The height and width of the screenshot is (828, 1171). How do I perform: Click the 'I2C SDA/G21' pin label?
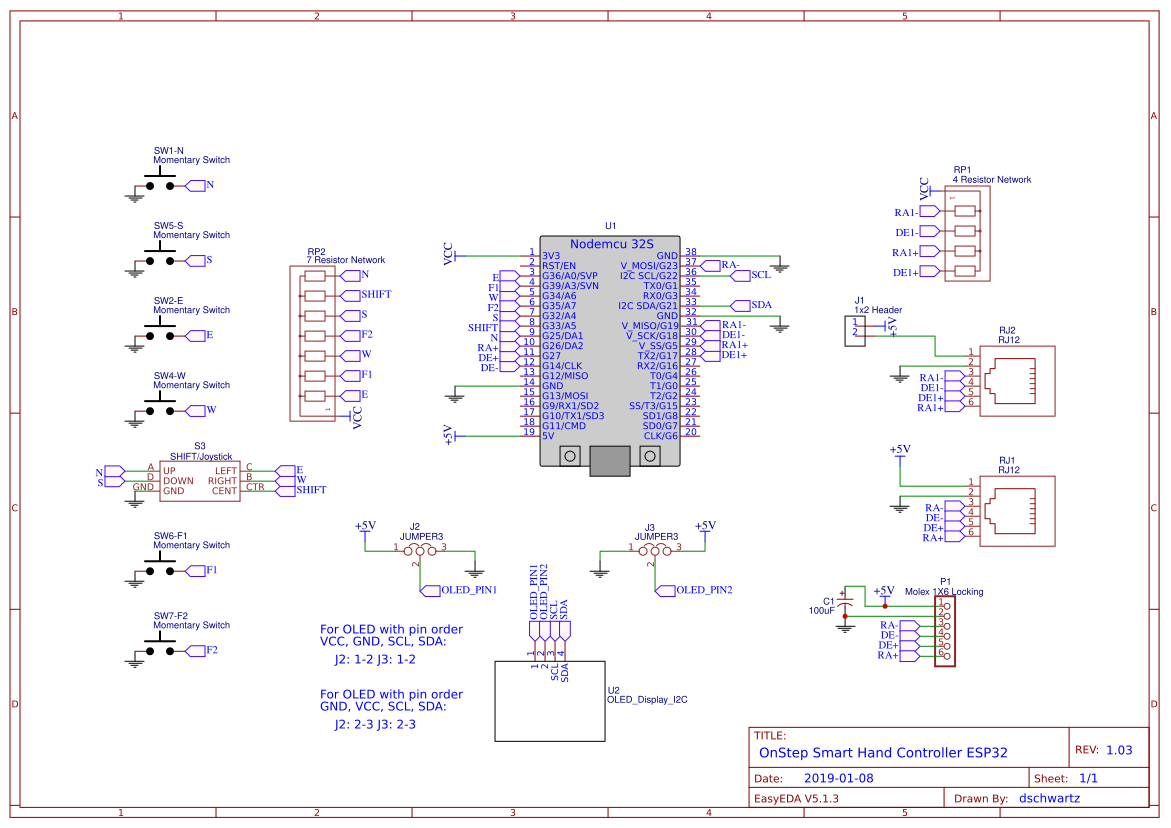[647, 306]
